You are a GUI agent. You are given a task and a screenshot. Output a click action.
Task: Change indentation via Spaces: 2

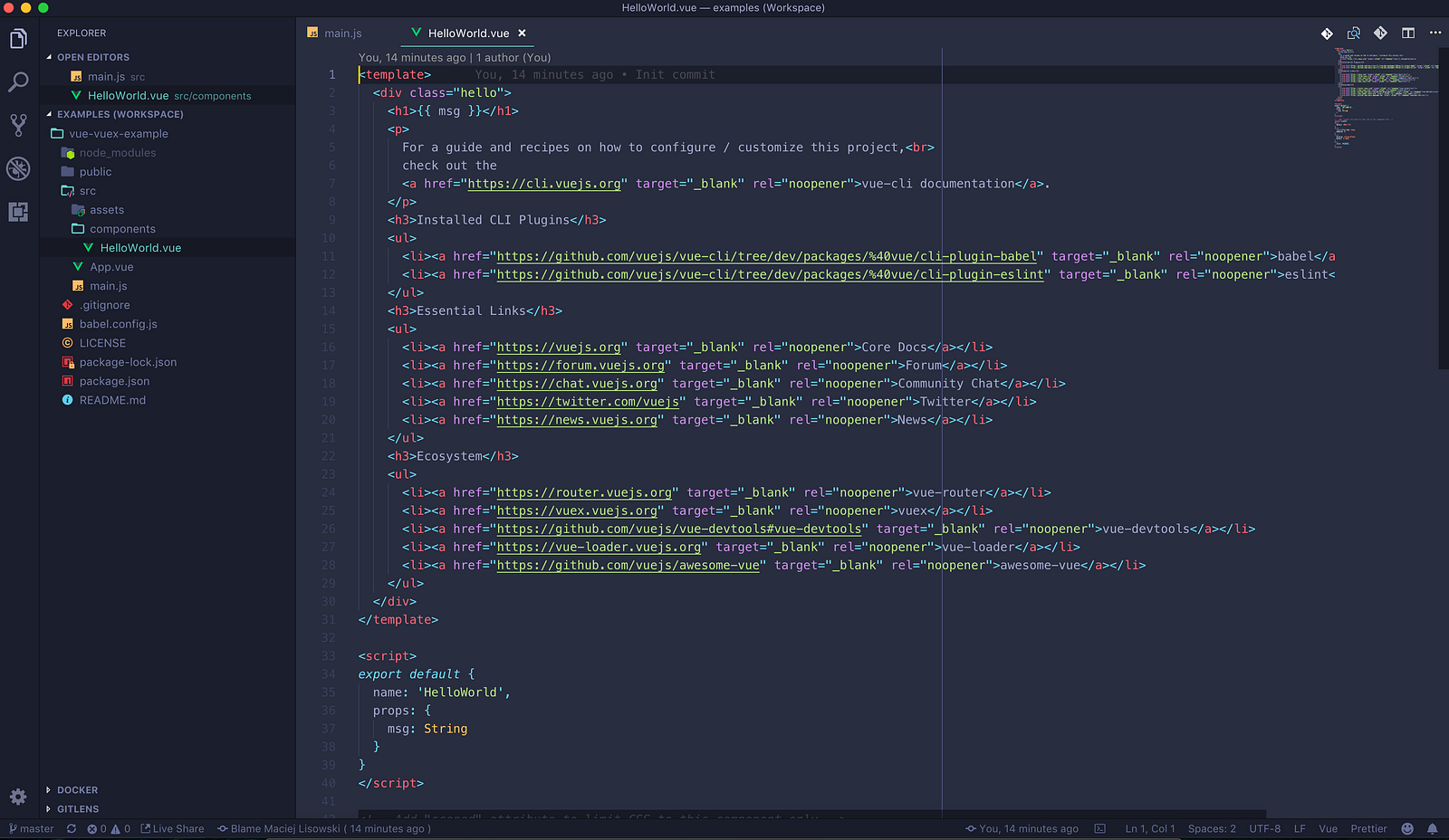[x=1212, y=829]
